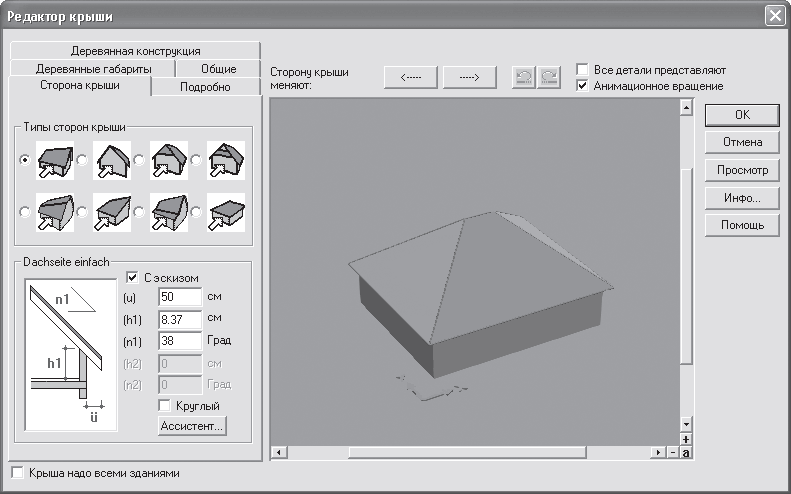Click the 'Ассистент...' button
The image size is (791, 494).
192,426
